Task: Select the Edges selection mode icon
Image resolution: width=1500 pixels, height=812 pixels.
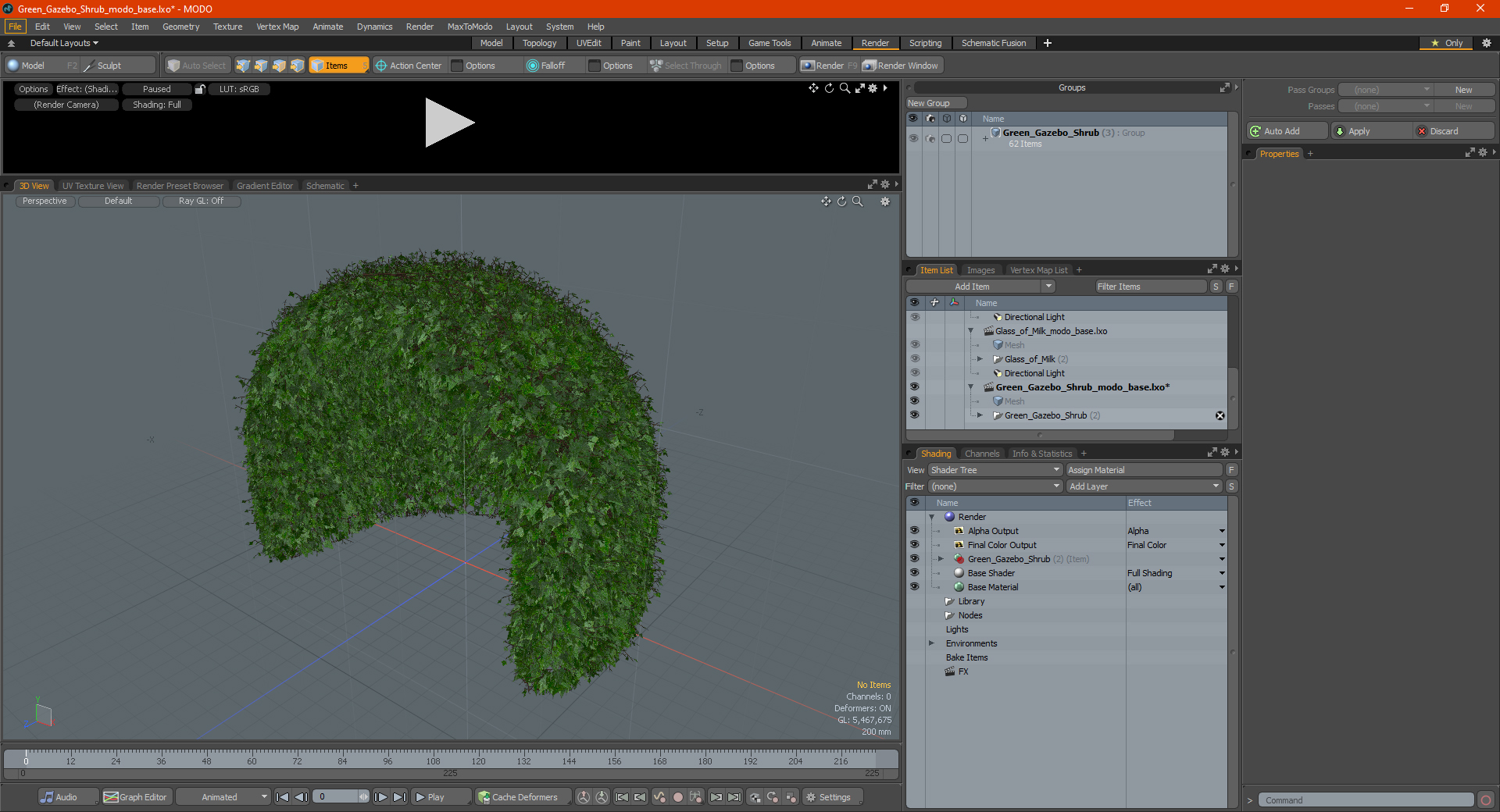Action: (261, 66)
